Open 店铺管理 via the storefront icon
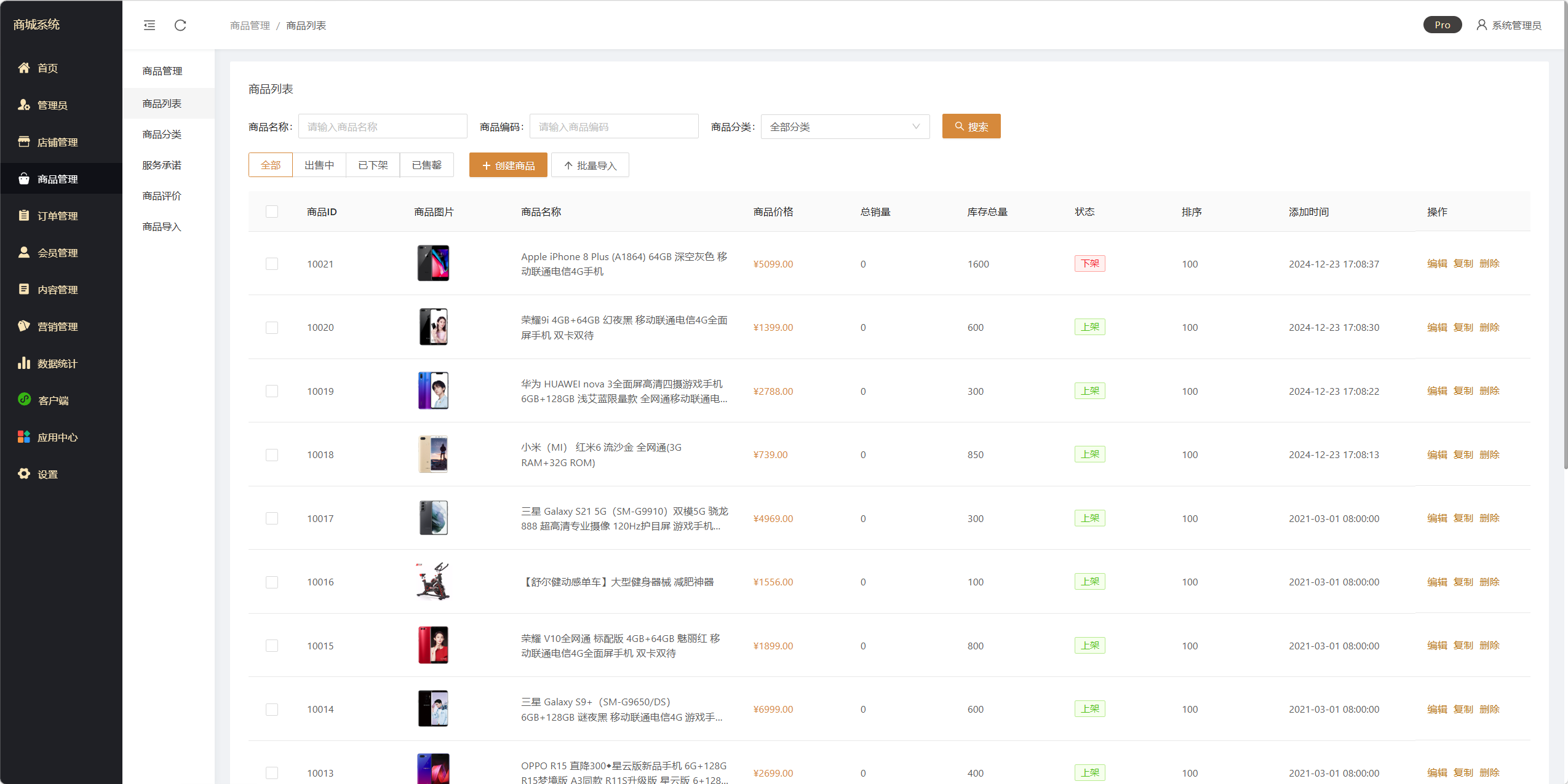1568x784 pixels. pyautogui.click(x=24, y=141)
